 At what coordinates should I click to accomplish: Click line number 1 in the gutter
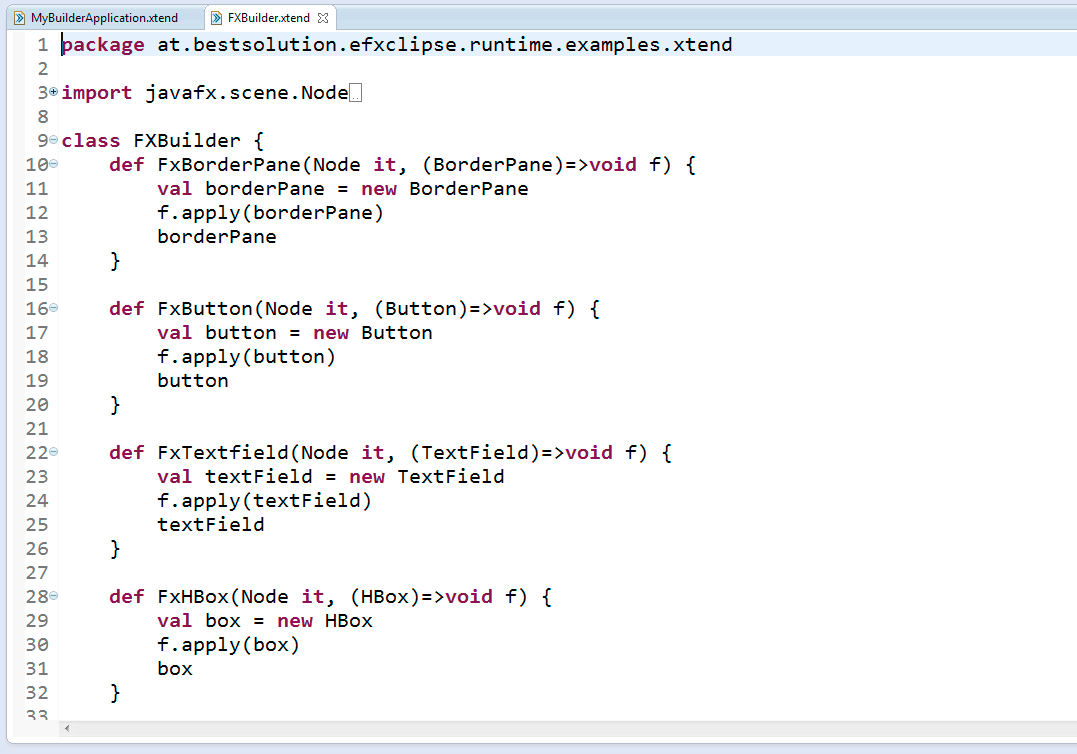pos(42,44)
